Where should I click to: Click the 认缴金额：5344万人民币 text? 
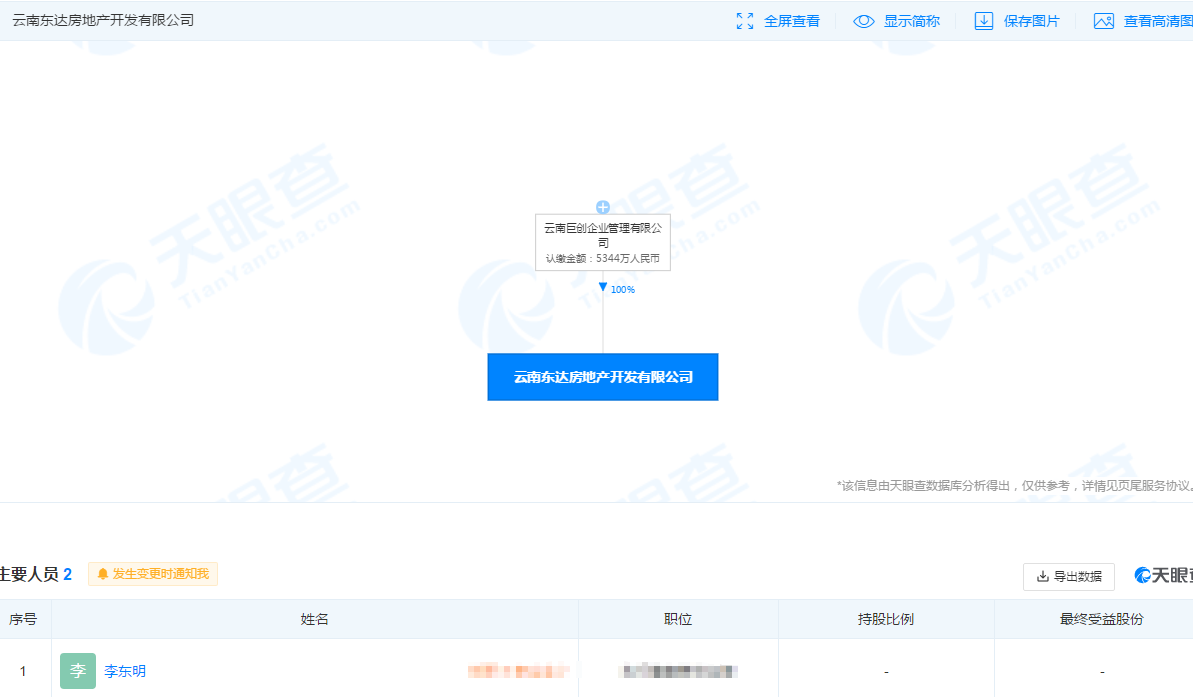(603, 259)
